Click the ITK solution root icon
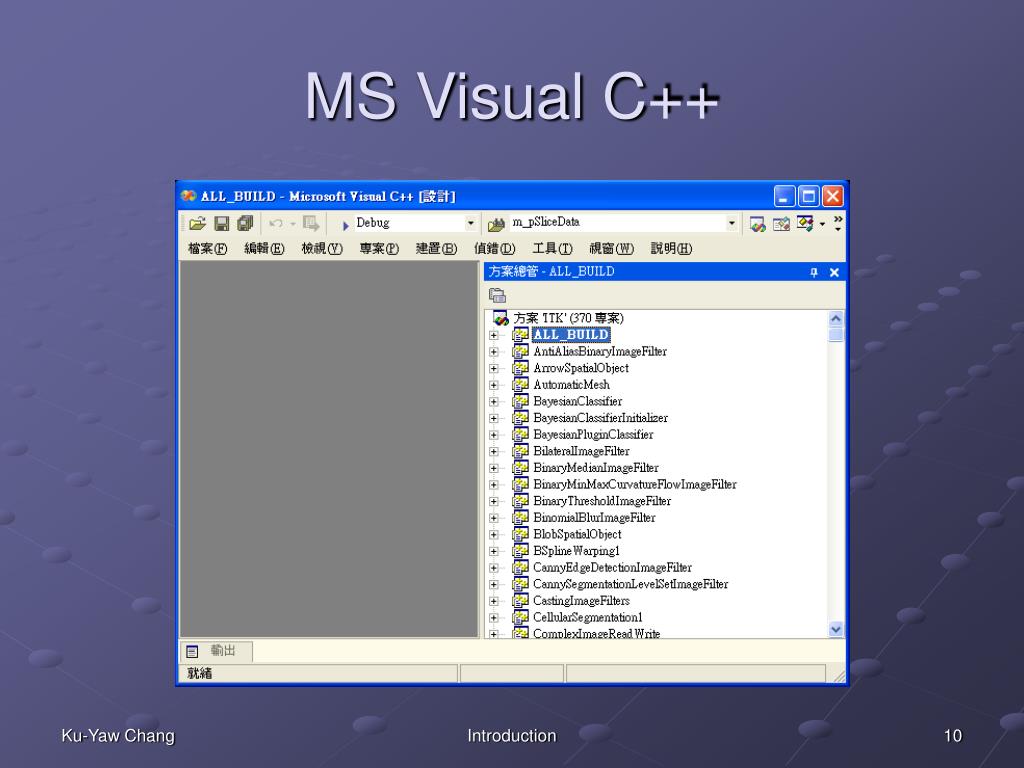 [x=500, y=319]
